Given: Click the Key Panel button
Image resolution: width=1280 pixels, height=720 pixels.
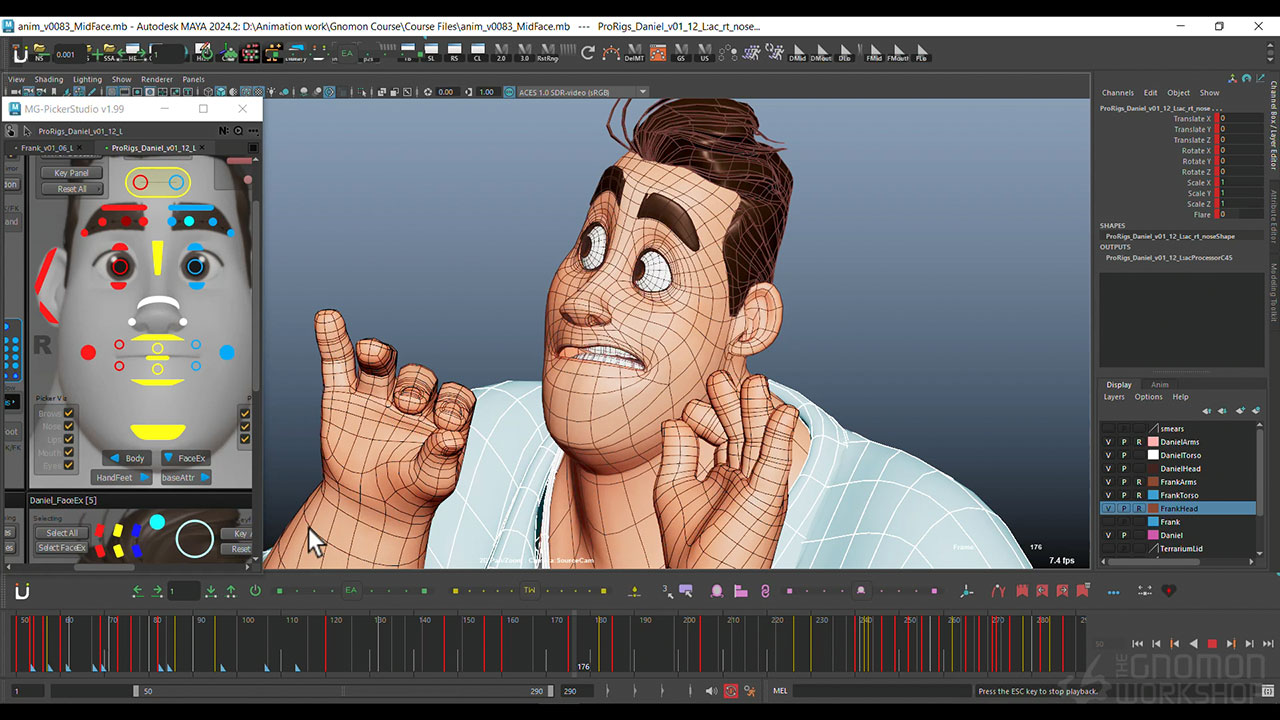Looking at the screenshot, I should click(72, 173).
